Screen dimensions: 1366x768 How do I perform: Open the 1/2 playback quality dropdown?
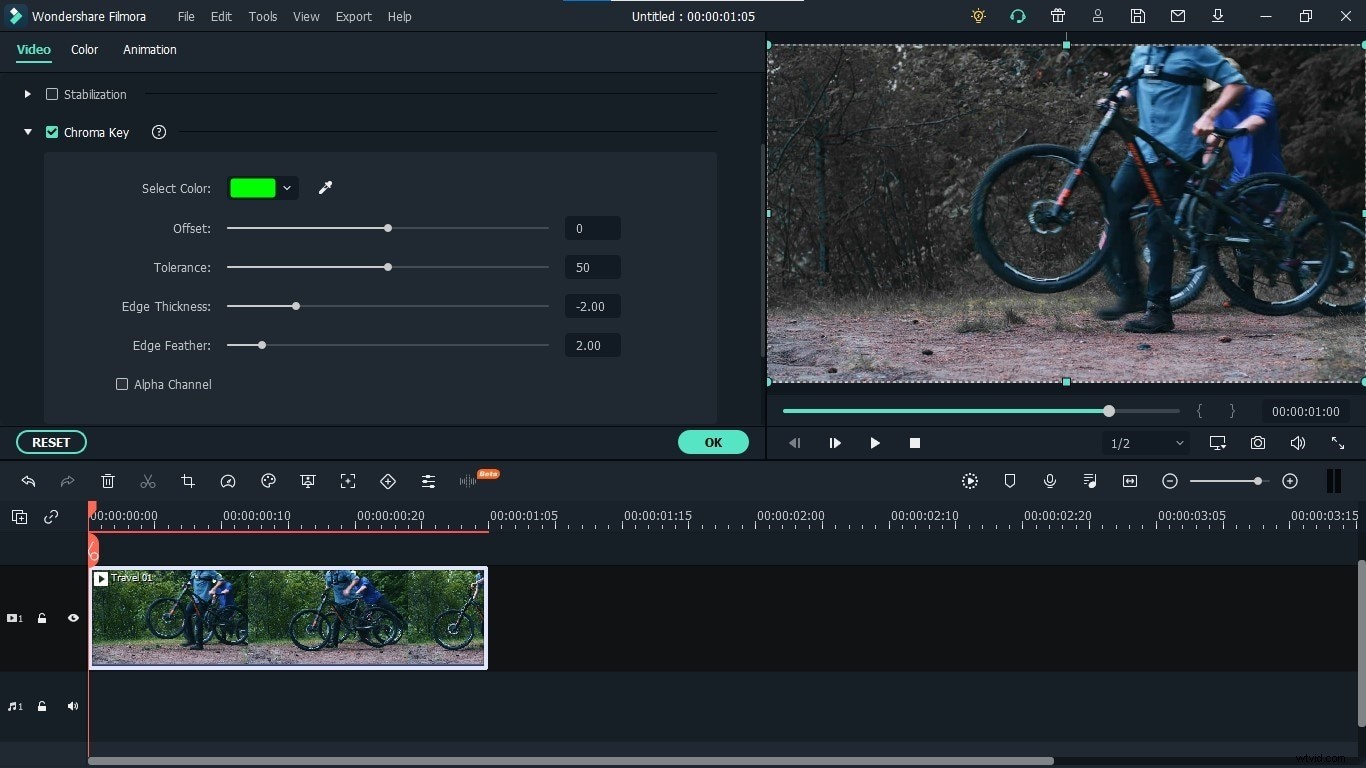click(x=1146, y=443)
